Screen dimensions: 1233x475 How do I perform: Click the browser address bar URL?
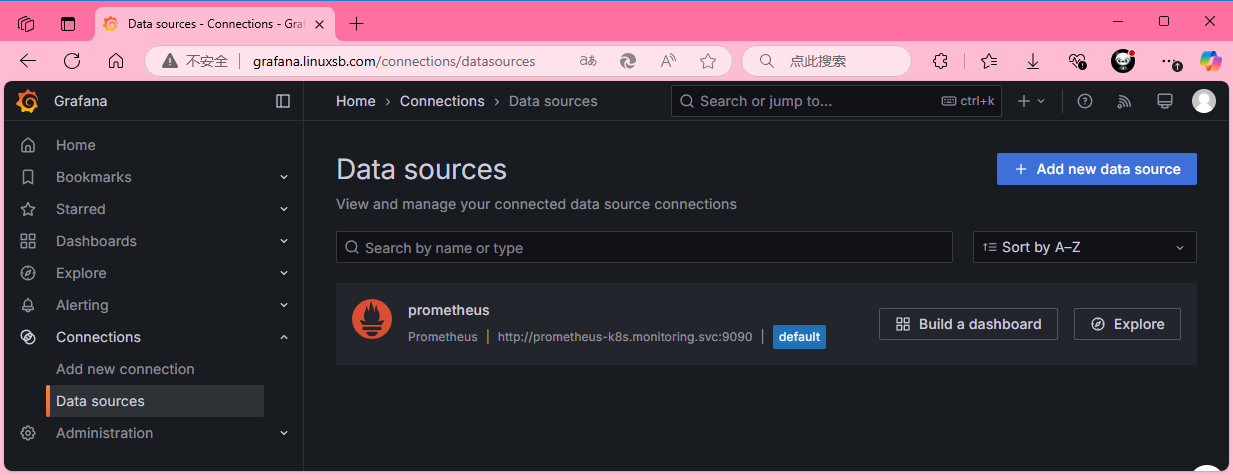click(x=394, y=61)
